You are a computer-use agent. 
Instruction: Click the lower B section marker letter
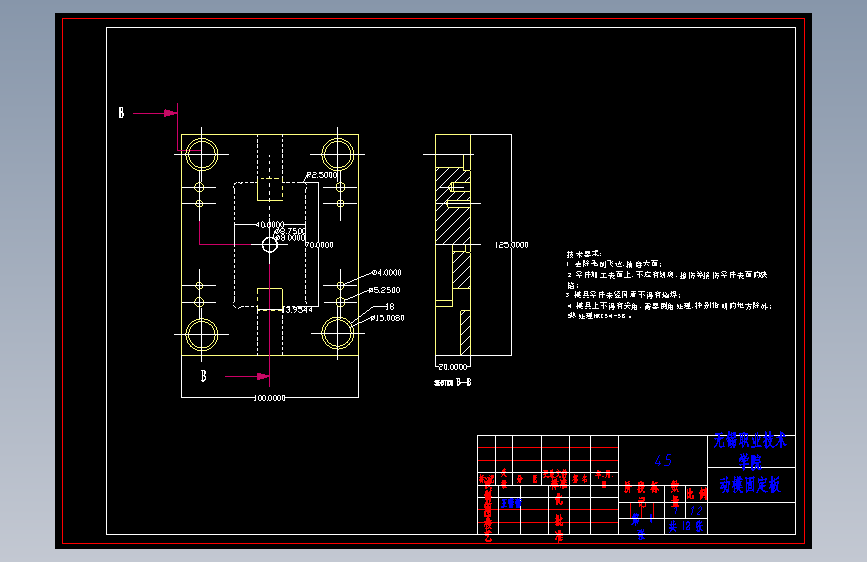[203, 376]
